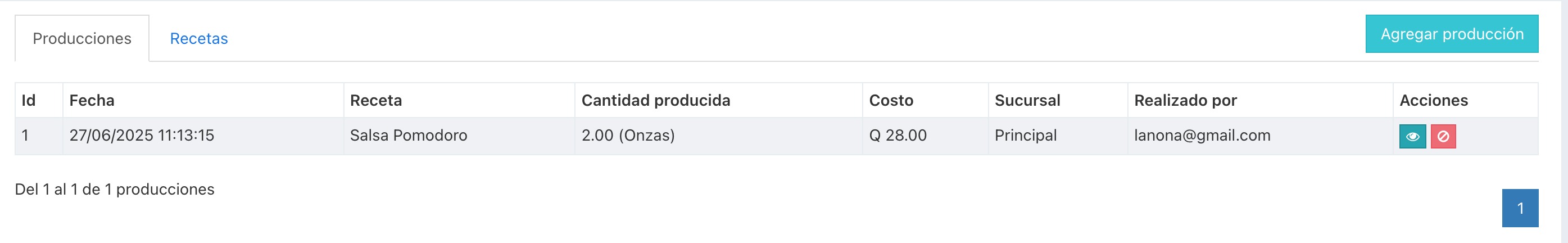Cancel production using the red ban icon
The width and height of the screenshot is (1568, 243).
(x=1443, y=137)
